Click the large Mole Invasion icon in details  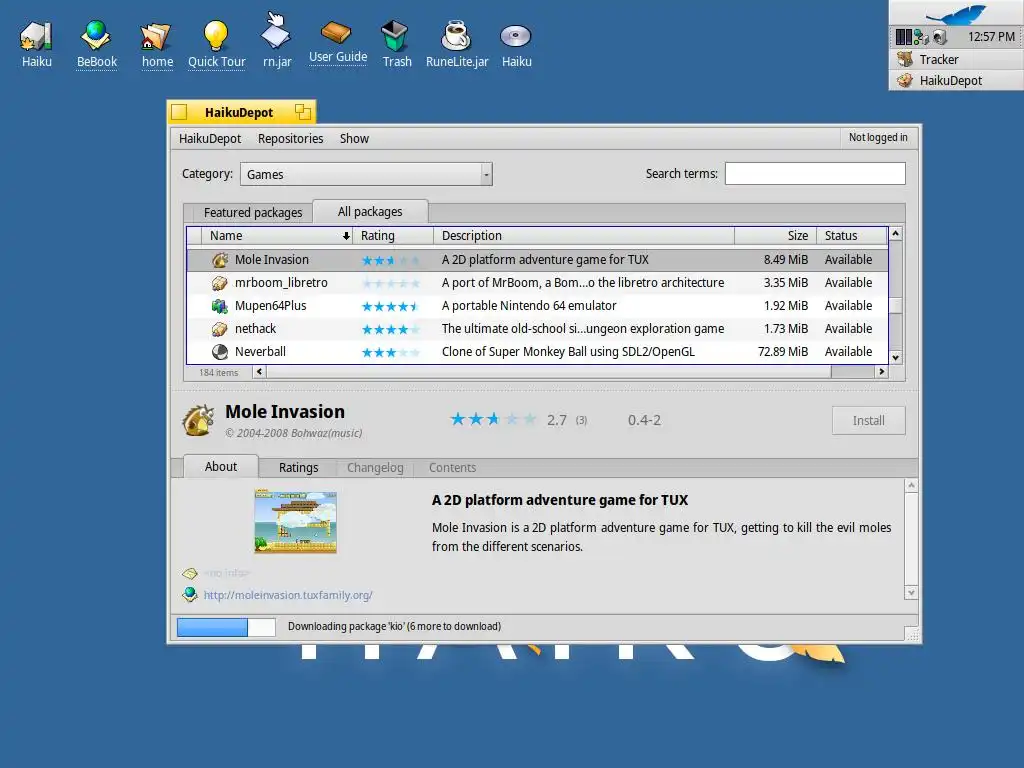(199, 420)
